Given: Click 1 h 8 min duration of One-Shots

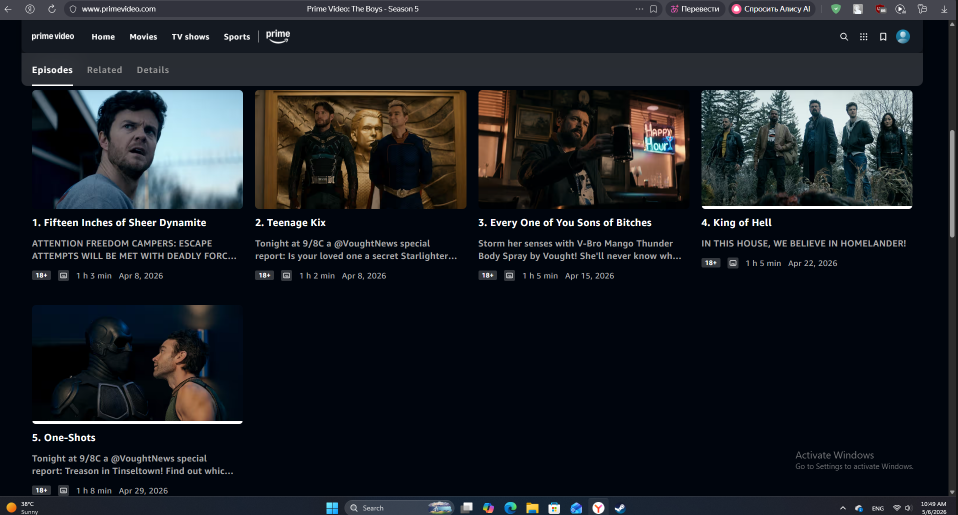Looking at the screenshot, I should (94, 491).
